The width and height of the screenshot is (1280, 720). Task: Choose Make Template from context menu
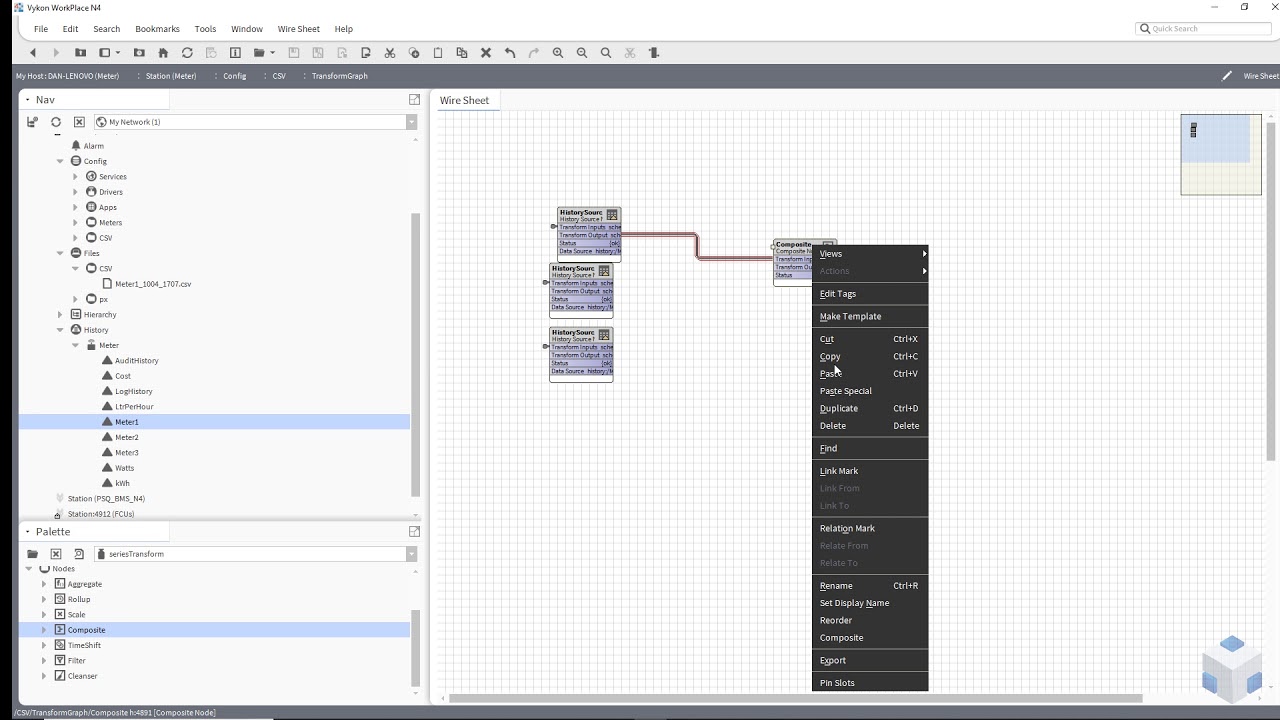pyautogui.click(x=870, y=316)
